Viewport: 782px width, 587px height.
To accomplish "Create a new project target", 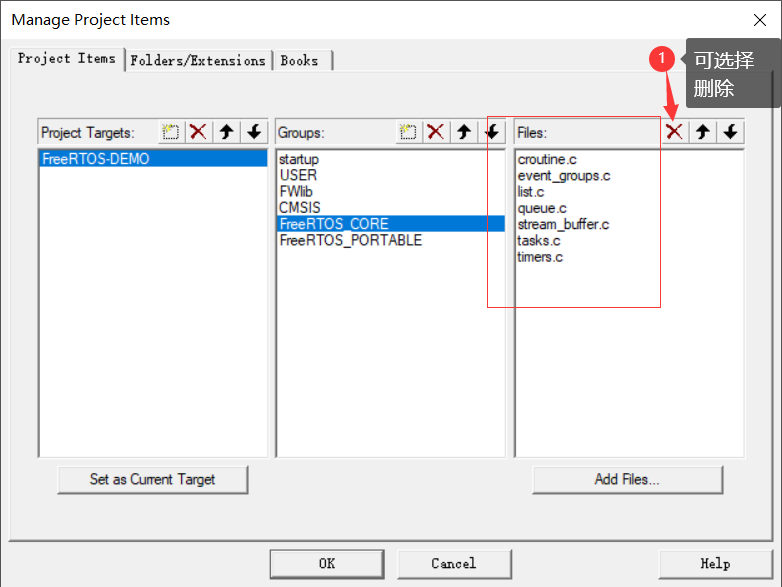I will pyautogui.click(x=171, y=132).
